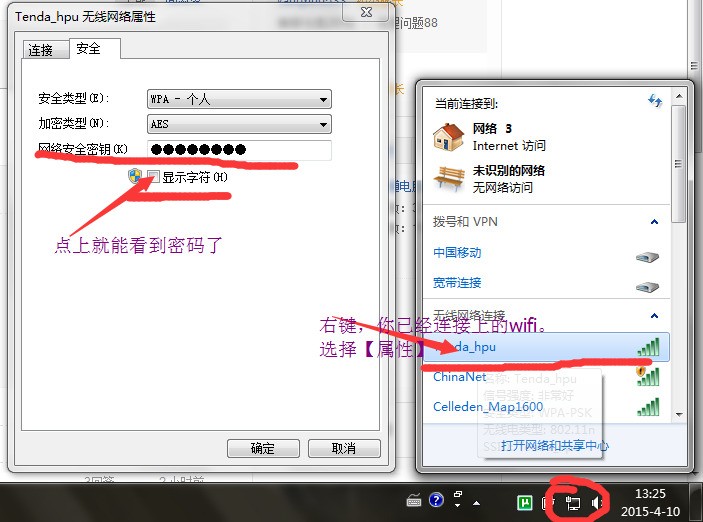Click the house icon for 网络 3
This screenshot has width=703, height=522.
448,137
